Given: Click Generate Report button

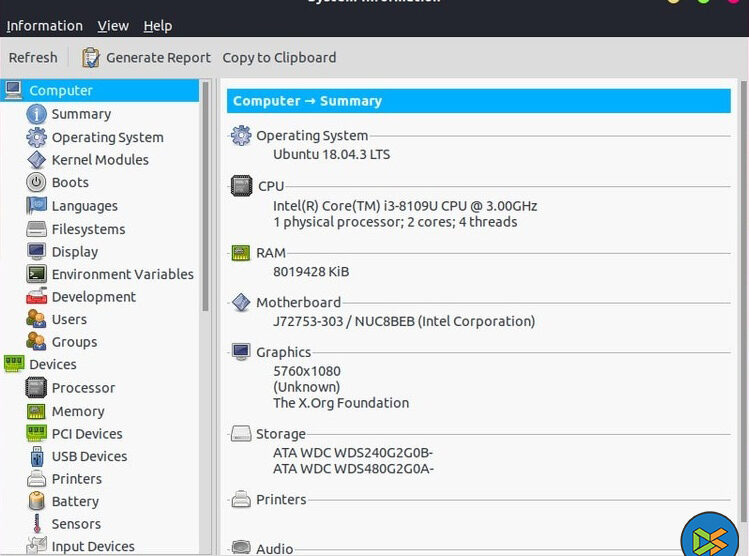Looking at the screenshot, I should click(146, 58).
